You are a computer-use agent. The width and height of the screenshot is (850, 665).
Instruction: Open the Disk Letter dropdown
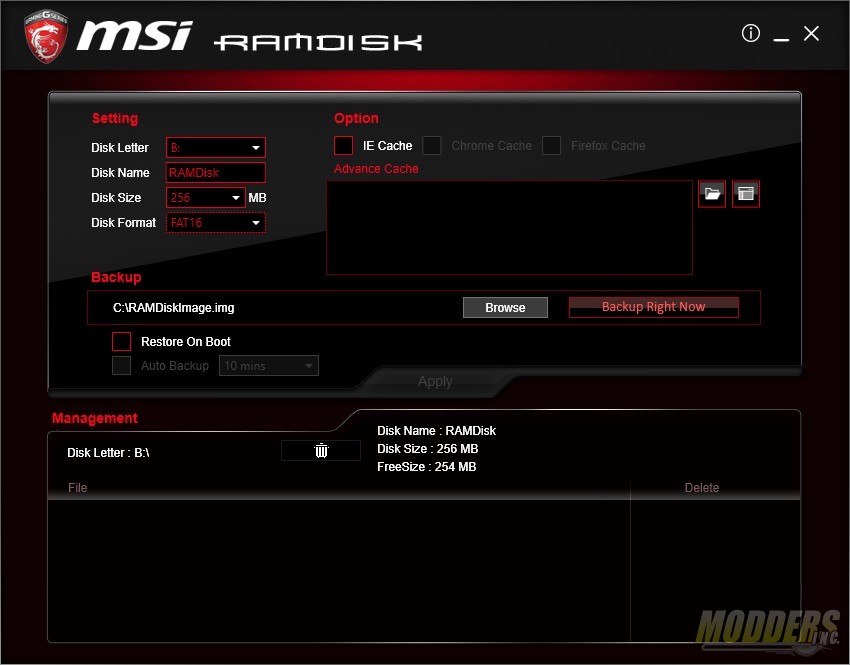tap(216, 147)
